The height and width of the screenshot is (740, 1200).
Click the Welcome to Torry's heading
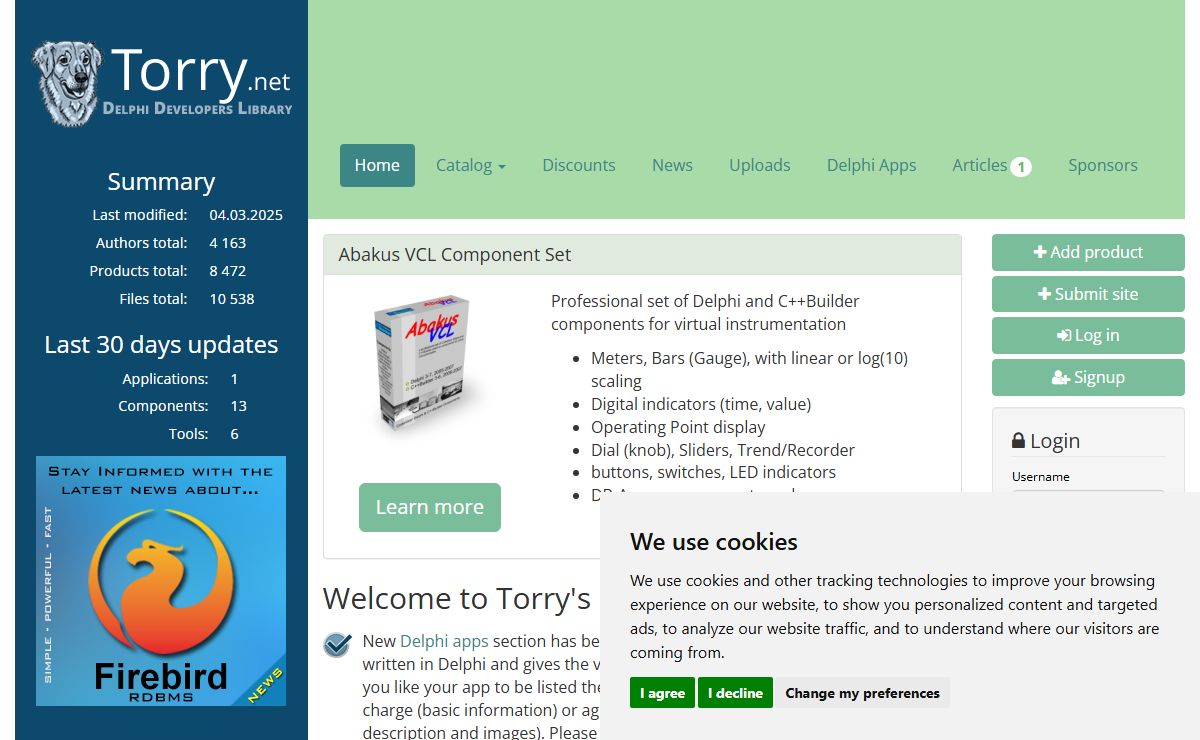pos(457,598)
